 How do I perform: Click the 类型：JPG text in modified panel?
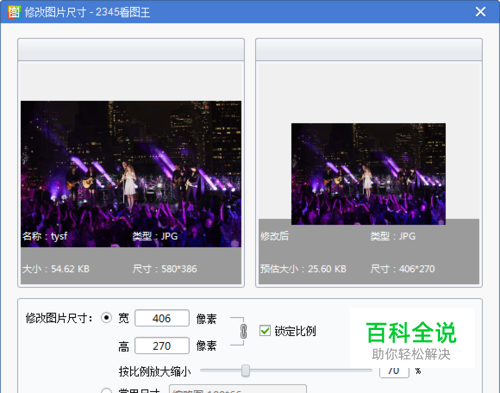393,236
